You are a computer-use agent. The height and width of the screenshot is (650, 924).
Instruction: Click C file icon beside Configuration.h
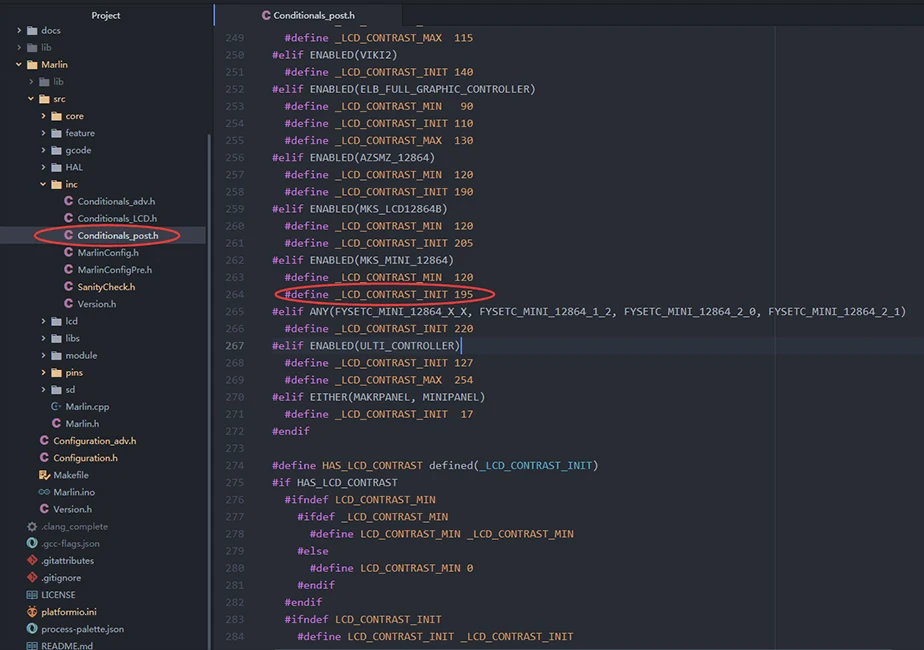click(x=44, y=457)
